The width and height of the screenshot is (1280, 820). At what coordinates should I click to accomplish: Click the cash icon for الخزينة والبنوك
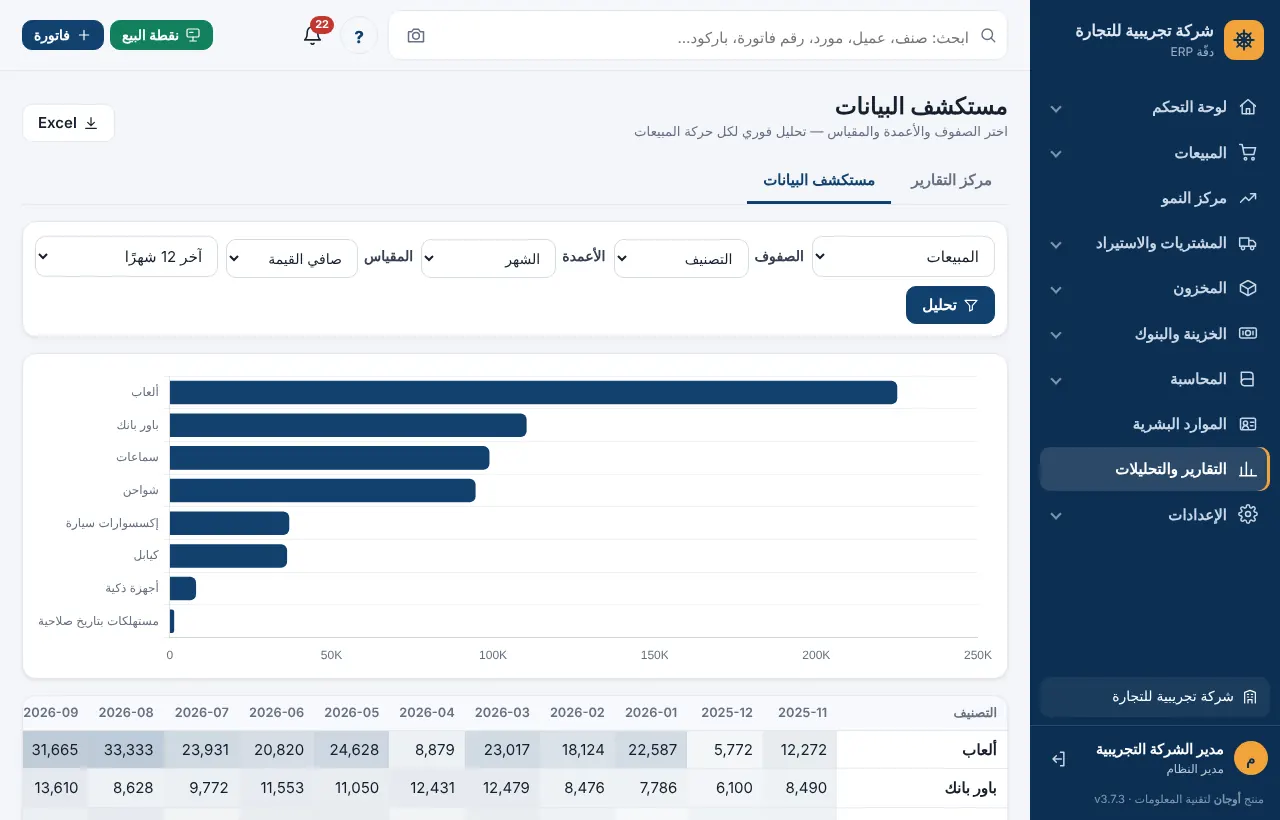1247,333
